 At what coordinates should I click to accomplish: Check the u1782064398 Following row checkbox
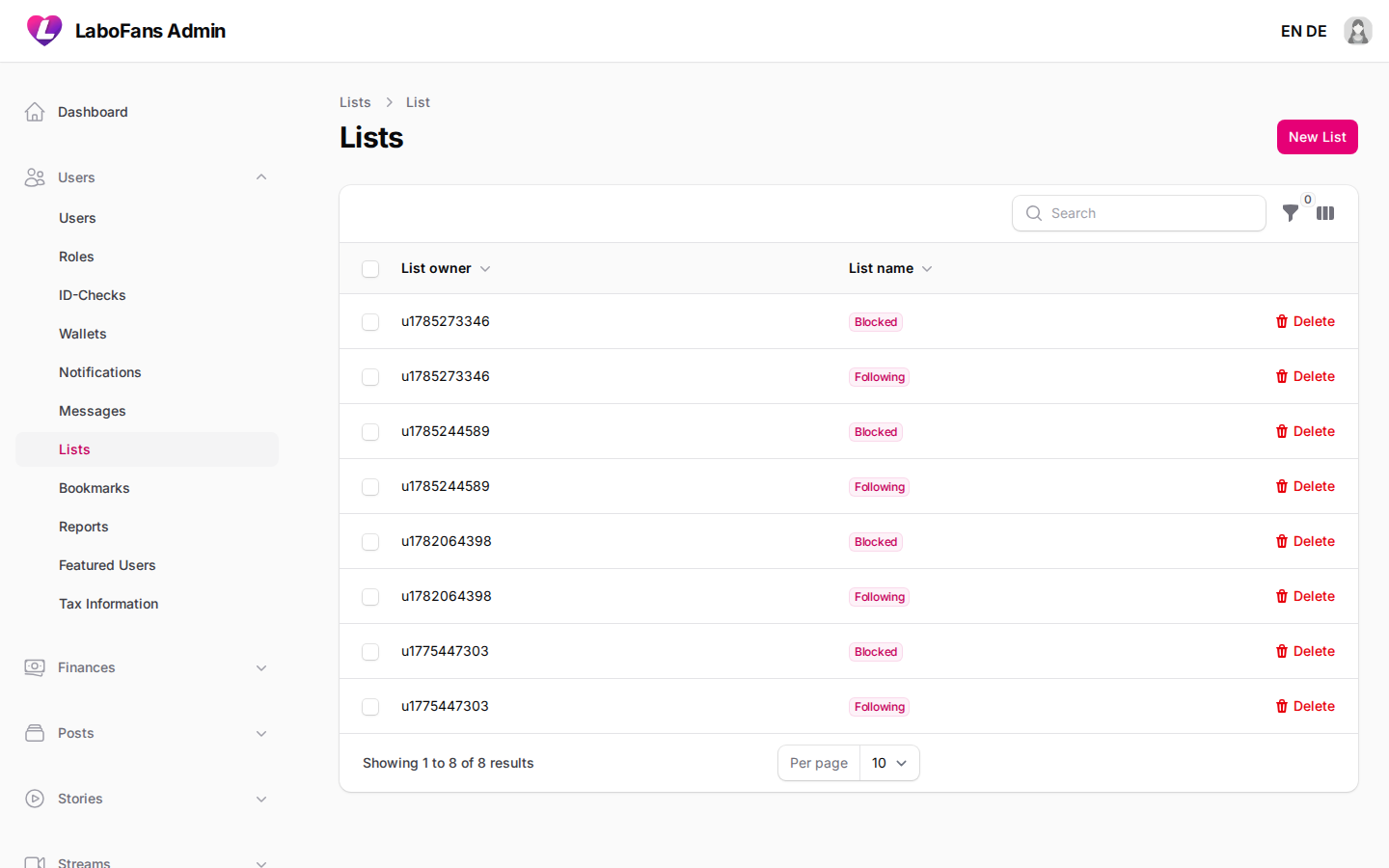(x=370, y=597)
